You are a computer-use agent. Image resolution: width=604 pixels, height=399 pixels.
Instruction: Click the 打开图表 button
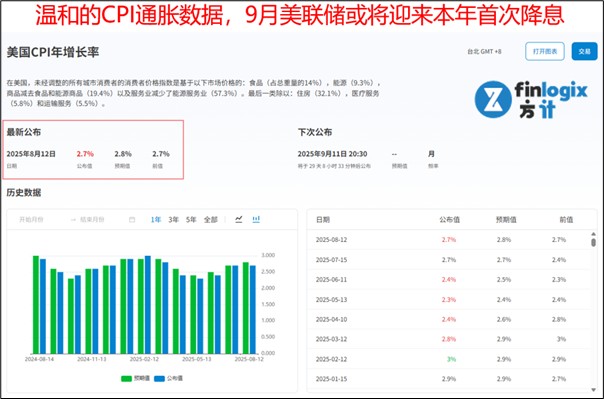(545, 51)
